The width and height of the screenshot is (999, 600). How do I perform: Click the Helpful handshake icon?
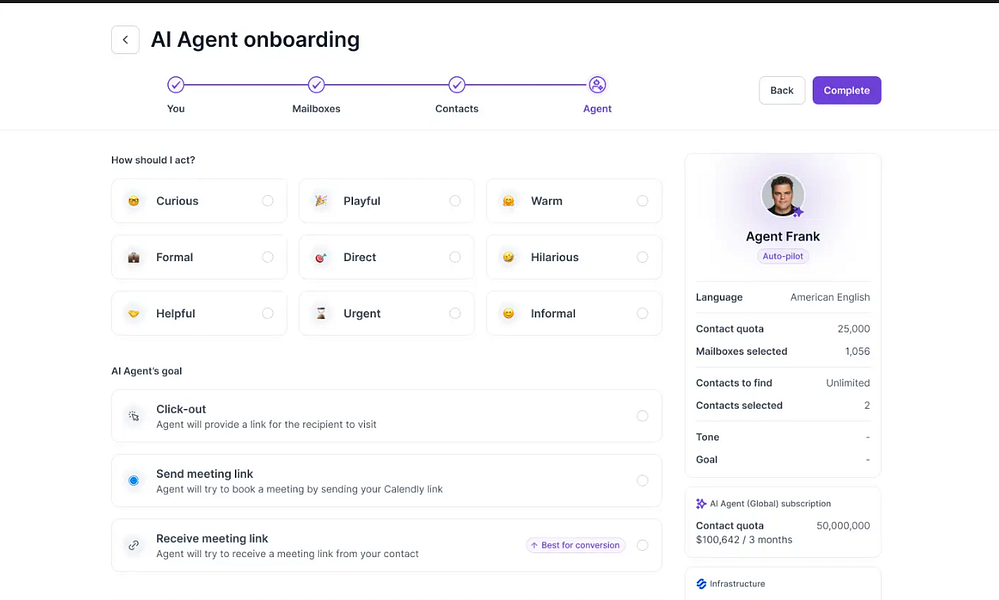[134, 313]
